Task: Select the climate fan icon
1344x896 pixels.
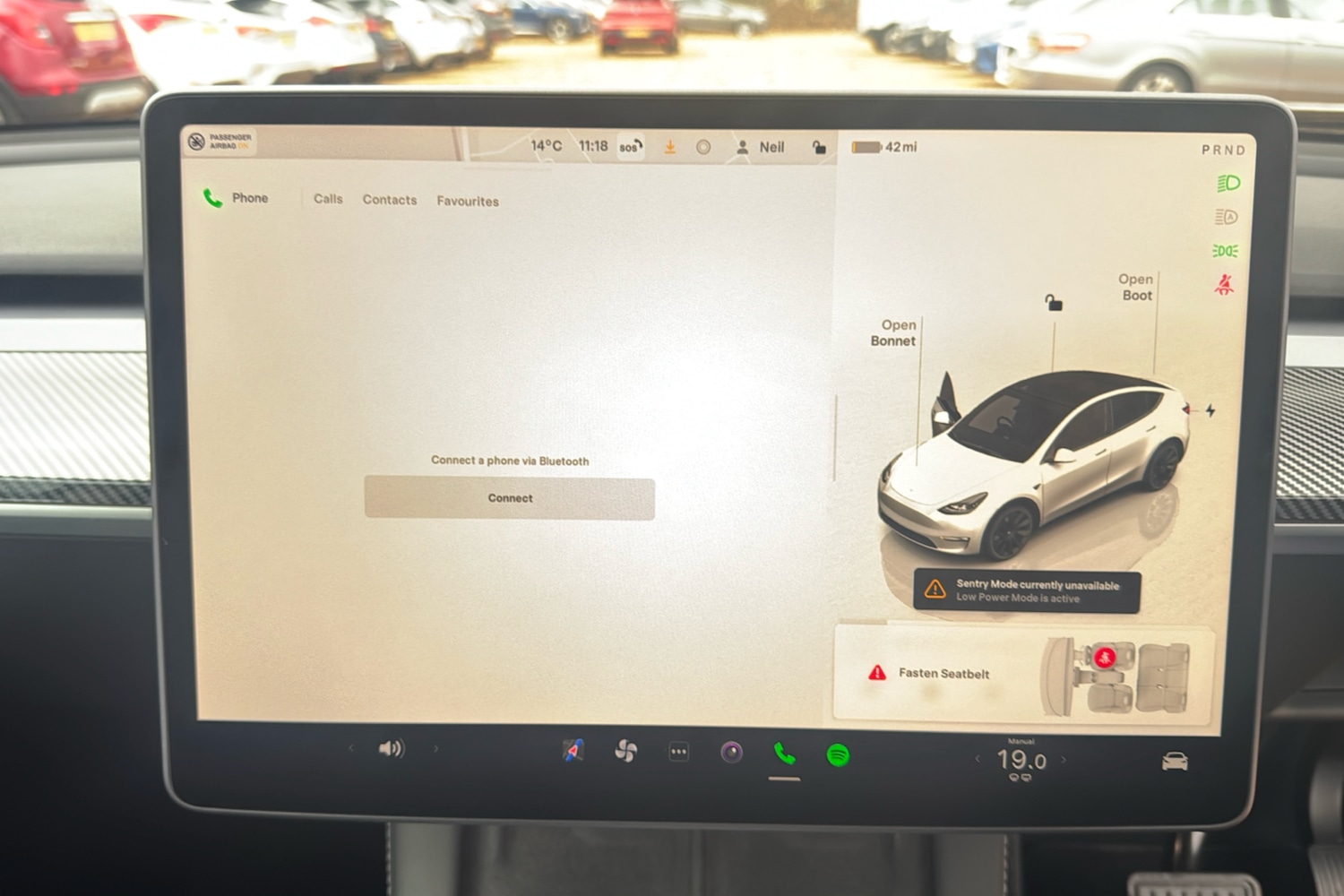Action: pos(625,751)
